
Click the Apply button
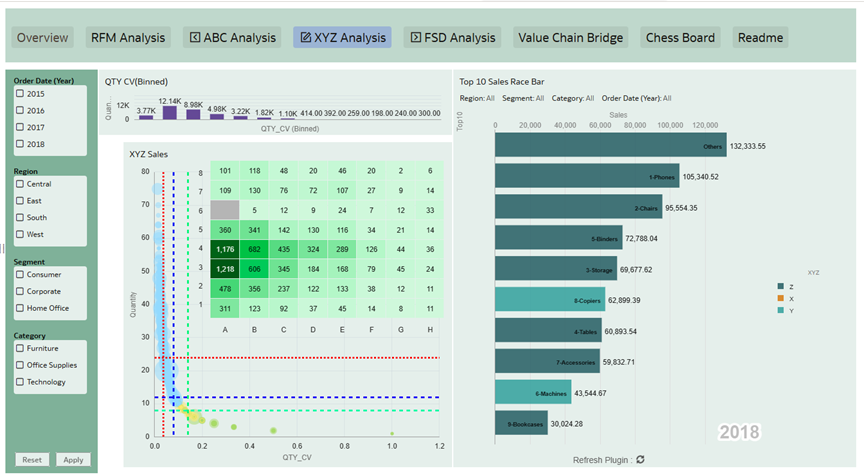(x=73, y=460)
